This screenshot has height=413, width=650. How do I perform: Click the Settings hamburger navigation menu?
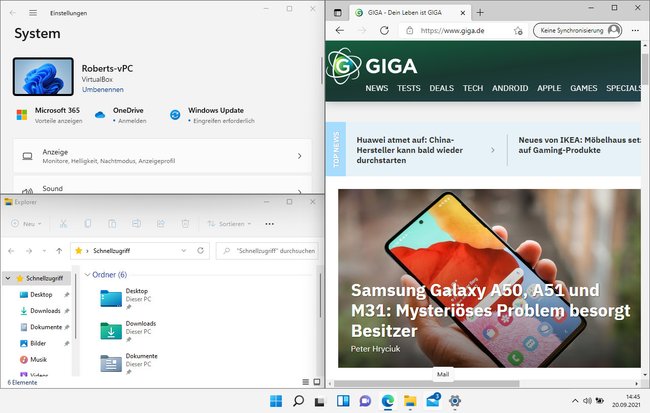[33, 13]
